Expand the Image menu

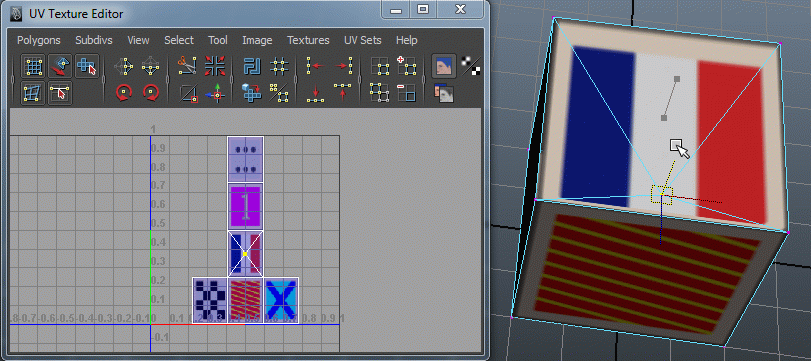click(x=257, y=40)
